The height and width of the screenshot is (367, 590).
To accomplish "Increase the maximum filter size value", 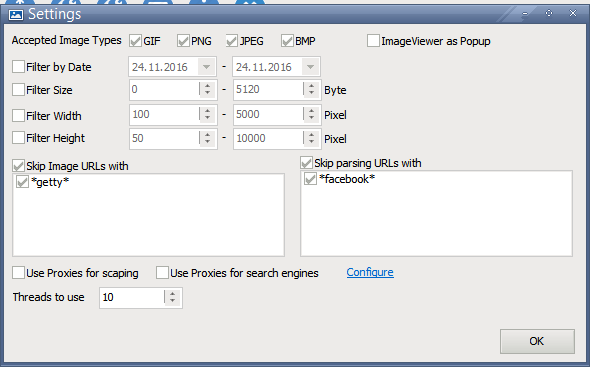I will point(311,86).
